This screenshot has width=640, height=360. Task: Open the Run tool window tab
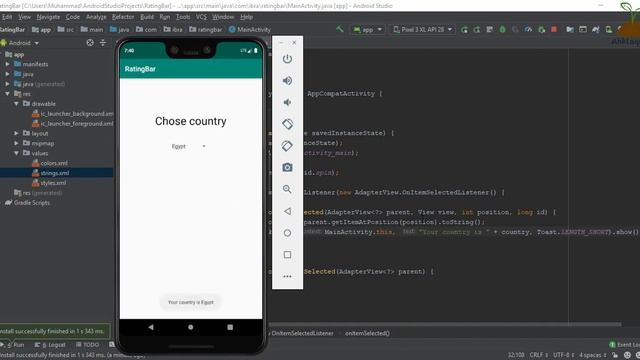(x=14, y=344)
